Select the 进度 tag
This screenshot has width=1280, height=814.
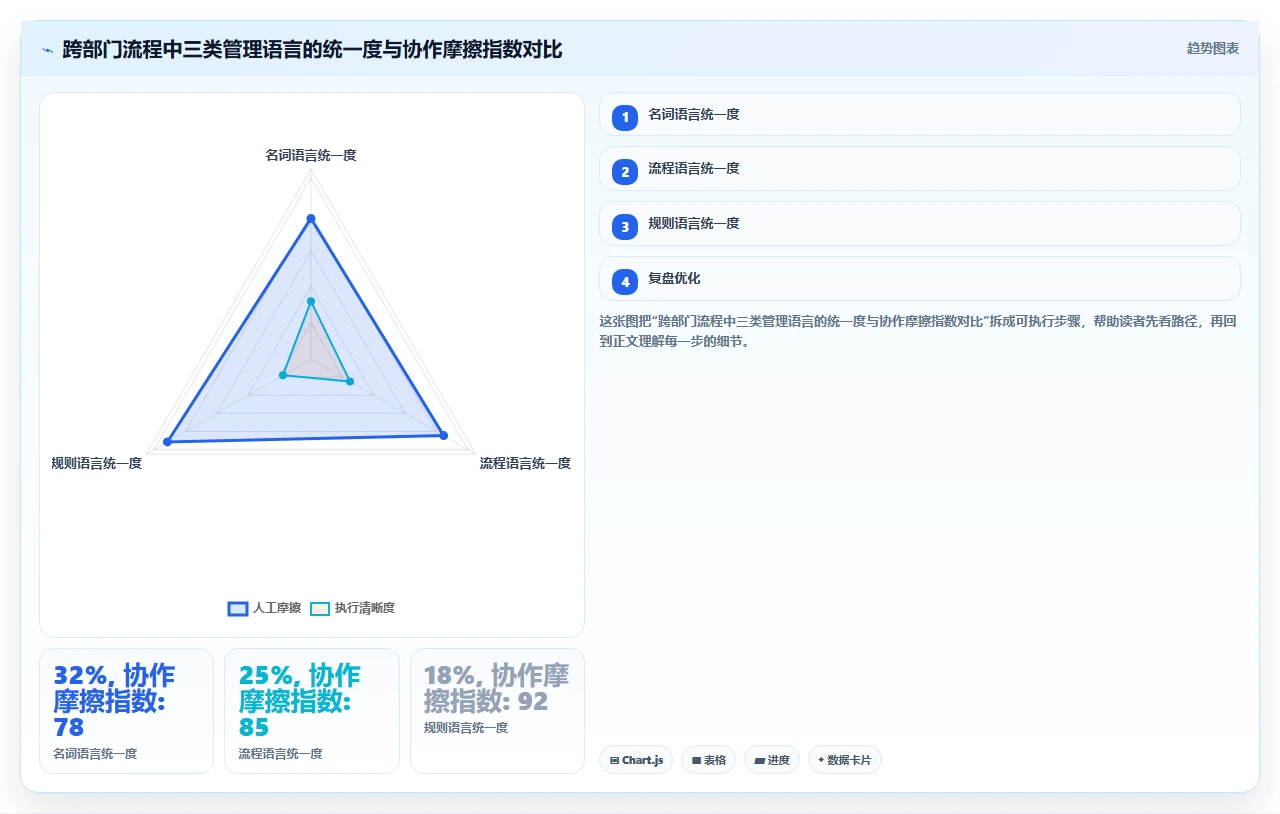[x=772, y=760]
